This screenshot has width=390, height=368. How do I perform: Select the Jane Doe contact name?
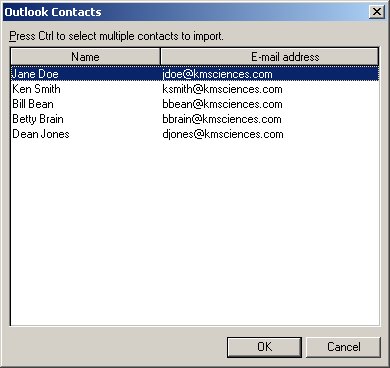pyautogui.click(x=35, y=74)
